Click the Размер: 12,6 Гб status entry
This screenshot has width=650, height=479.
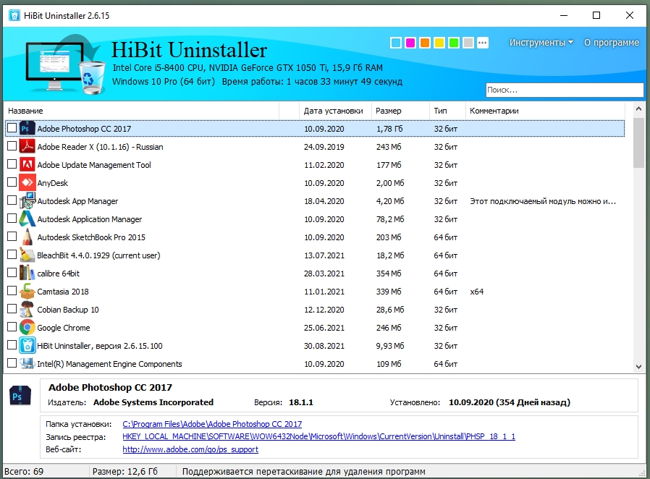pos(125,472)
